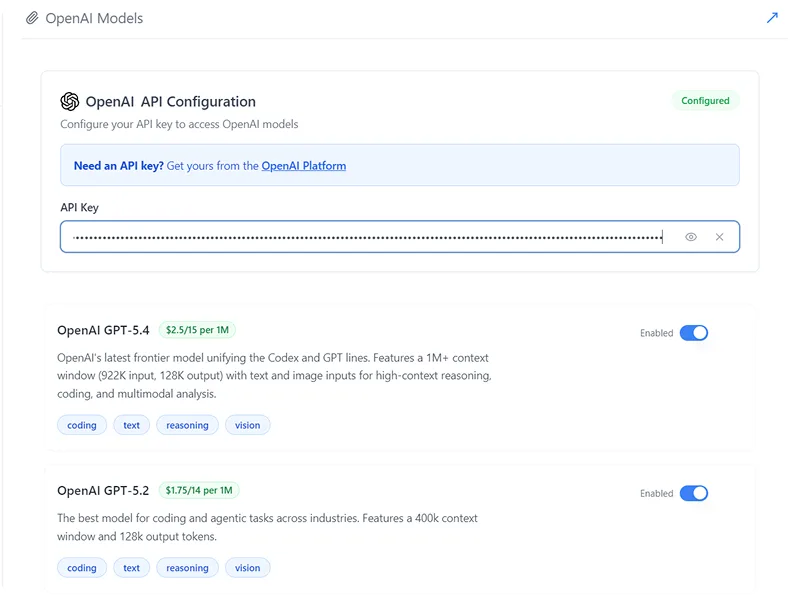800x600 pixels.
Task: Click the Enabled label next to GPT-5.4
Action: click(x=657, y=333)
